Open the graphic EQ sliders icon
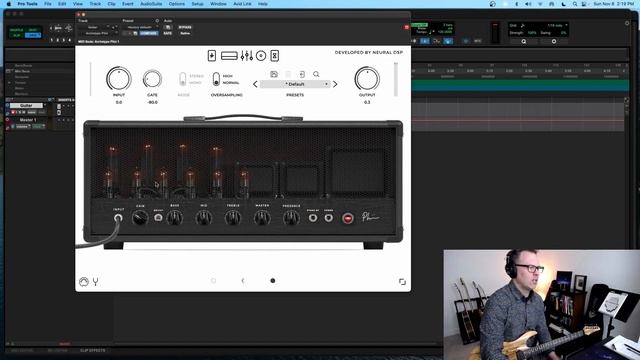Image resolution: width=640 pixels, height=360 pixels. point(247,56)
